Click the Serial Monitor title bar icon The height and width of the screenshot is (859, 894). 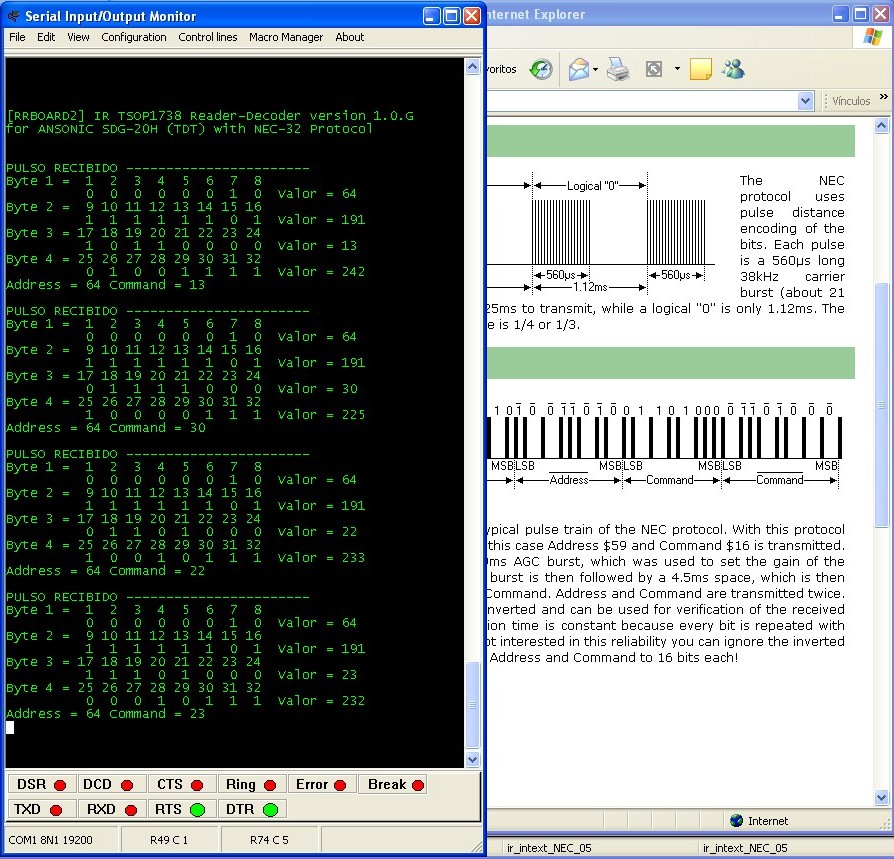coord(14,16)
